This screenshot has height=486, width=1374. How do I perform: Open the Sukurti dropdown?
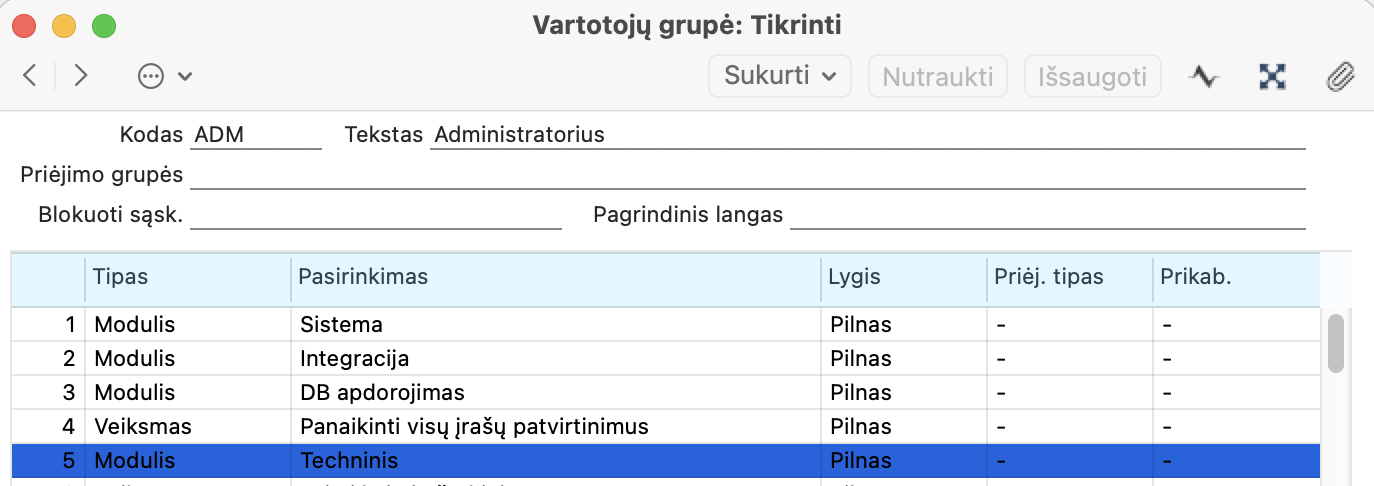pos(779,76)
